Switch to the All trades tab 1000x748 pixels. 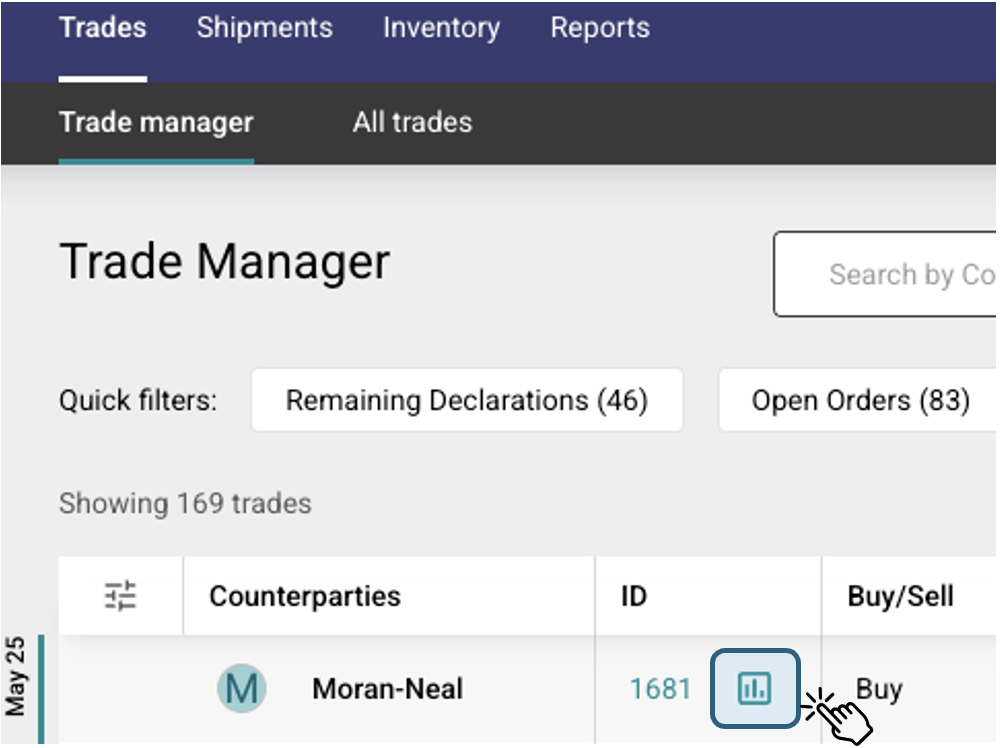(x=410, y=122)
